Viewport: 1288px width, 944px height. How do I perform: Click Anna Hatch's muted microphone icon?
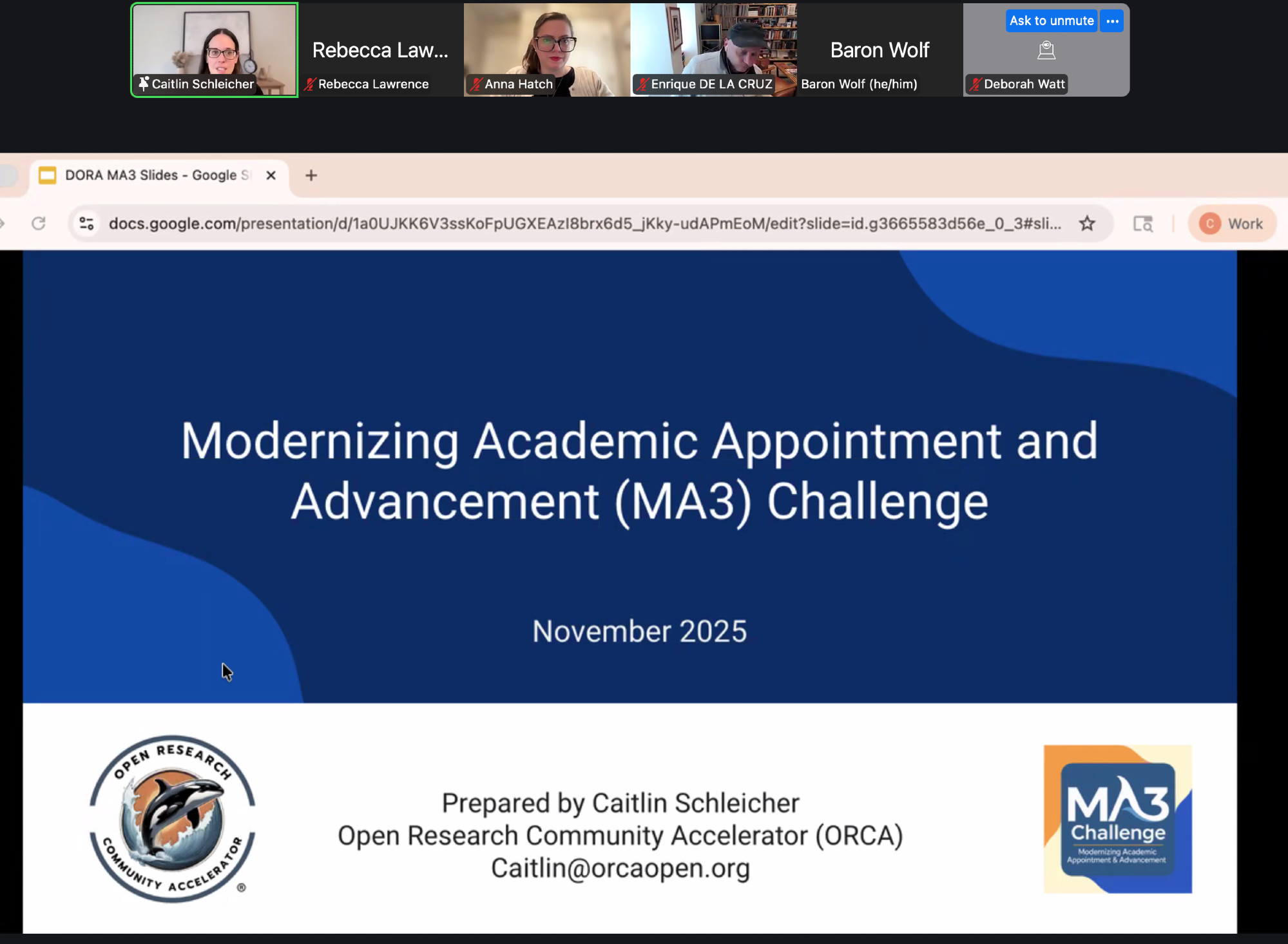(x=476, y=84)
